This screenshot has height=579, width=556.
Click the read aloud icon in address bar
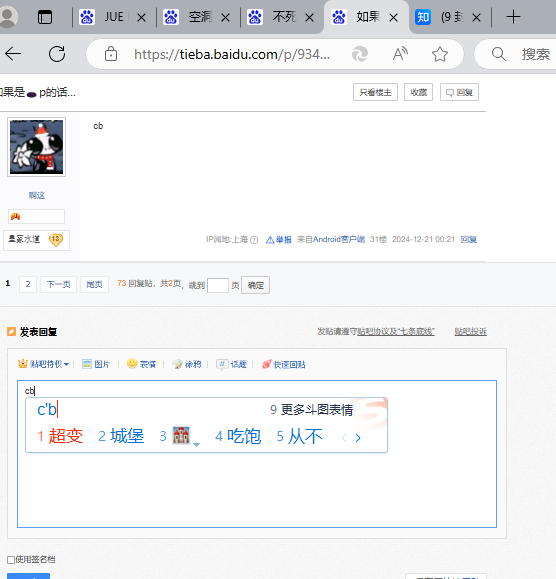click(x=400, y=54)
